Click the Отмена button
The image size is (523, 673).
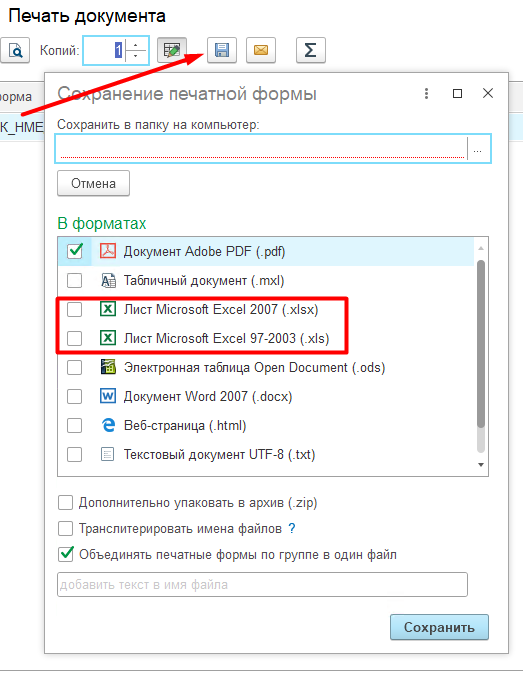click(93, 183)
